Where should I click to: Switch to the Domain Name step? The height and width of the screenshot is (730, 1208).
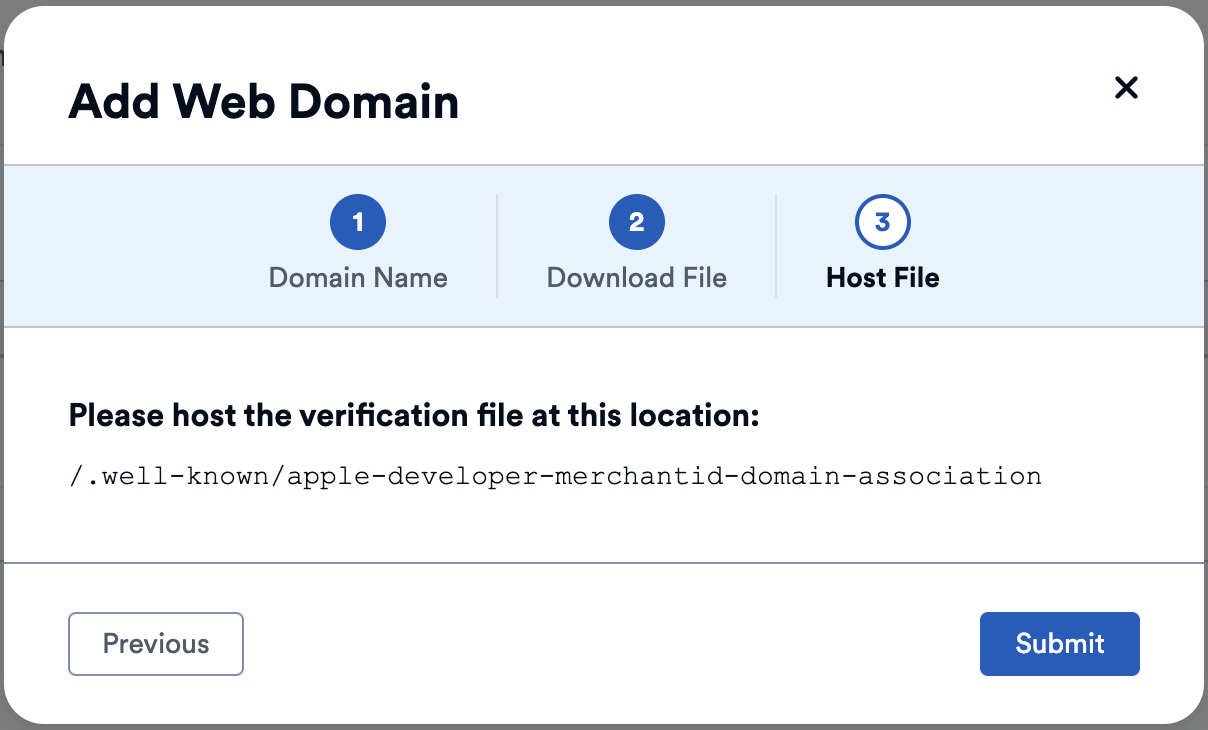tap(358, 277)
